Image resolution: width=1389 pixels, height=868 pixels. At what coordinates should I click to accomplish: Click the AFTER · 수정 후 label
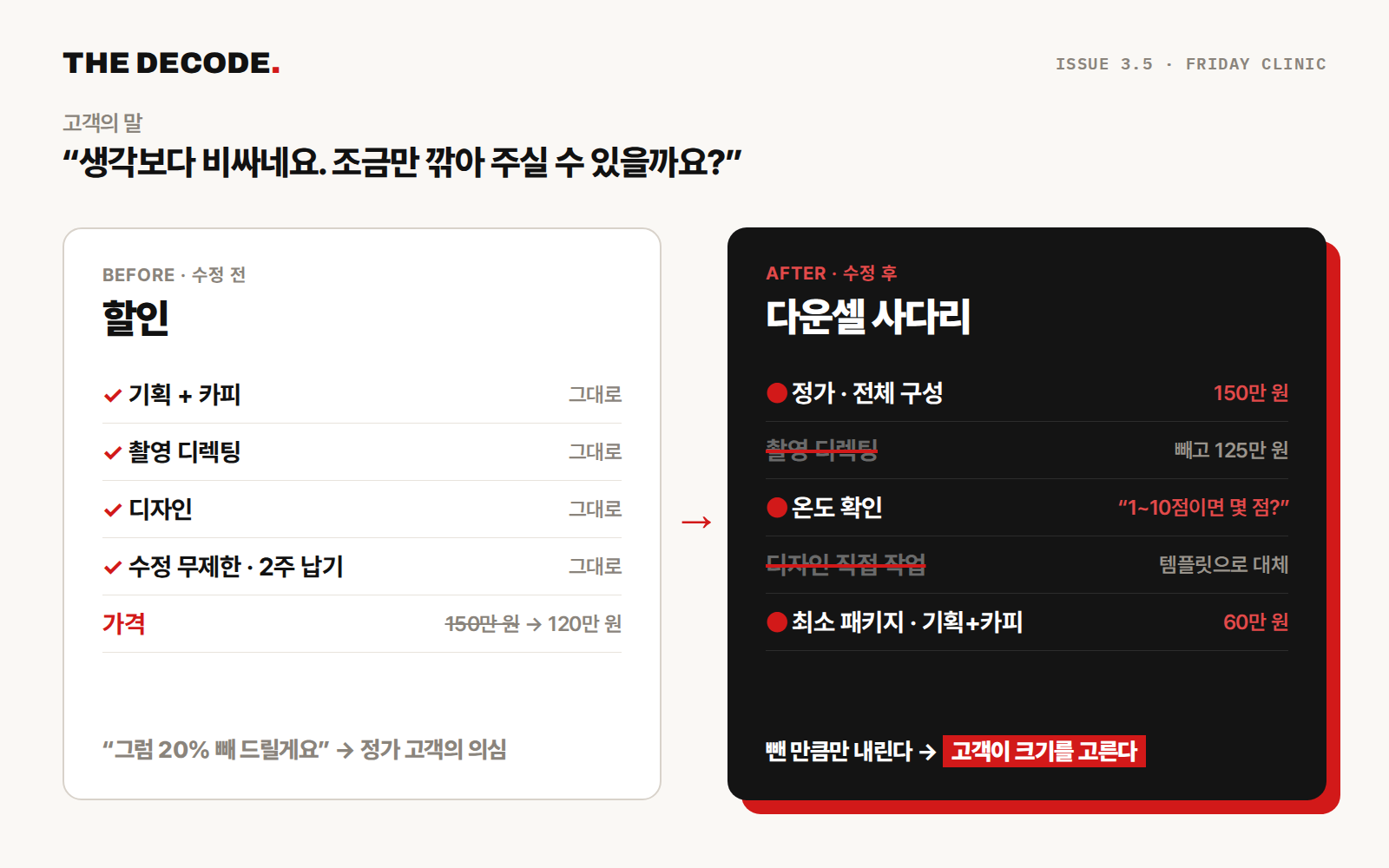[832, 273]
